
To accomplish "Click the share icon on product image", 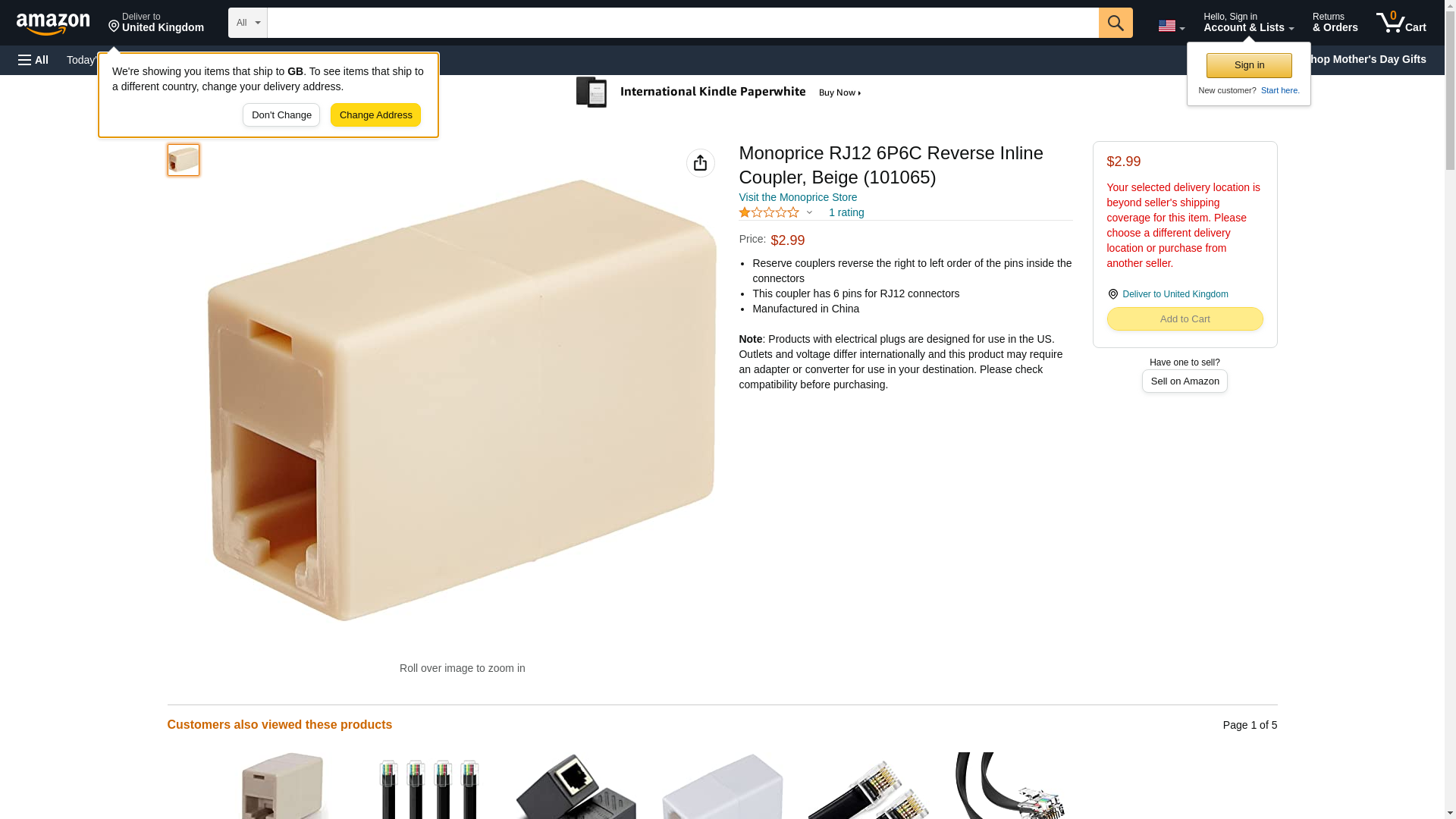I will pyautogui.click(x=700, y=163).
